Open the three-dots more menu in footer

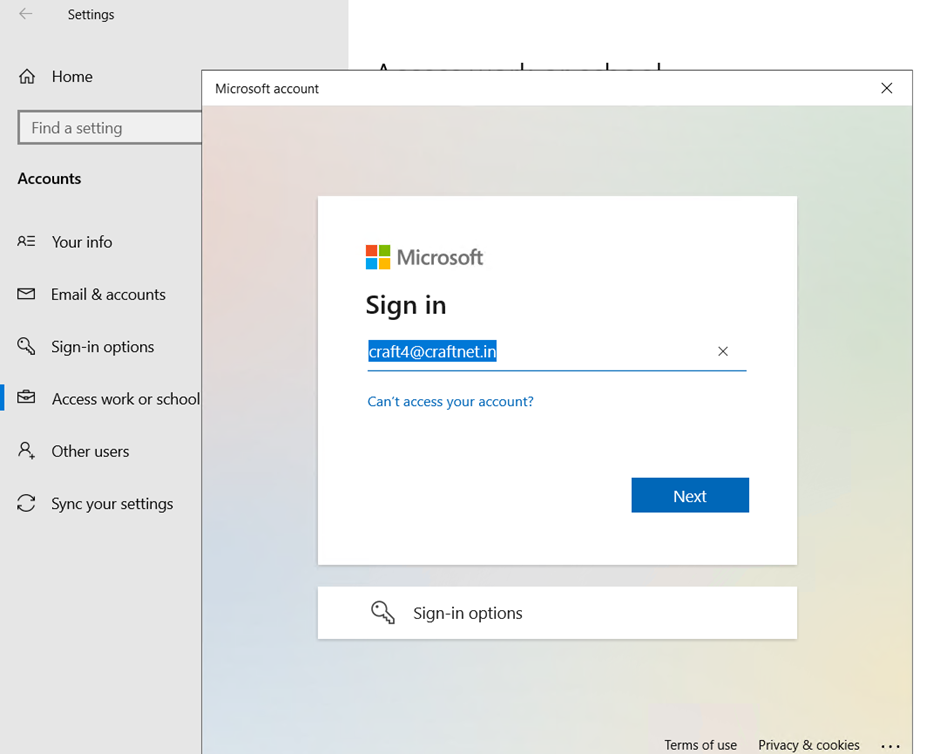pyautogui.click(x=891, y=746)
